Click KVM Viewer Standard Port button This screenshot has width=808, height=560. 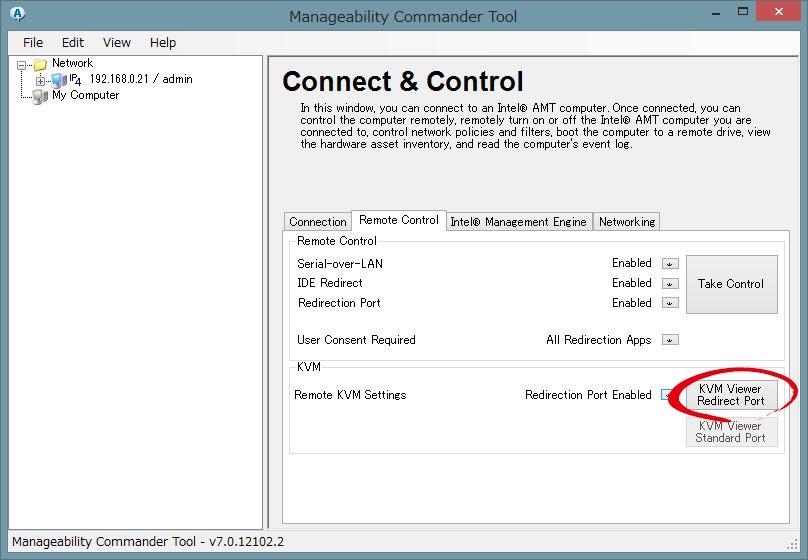coord(731,432)
